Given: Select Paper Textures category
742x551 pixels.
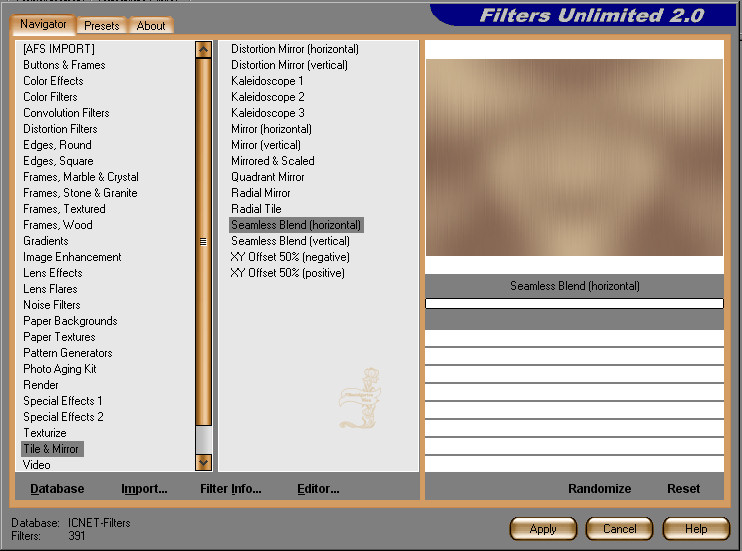Looking at the screenshot, I should point(60,337).
